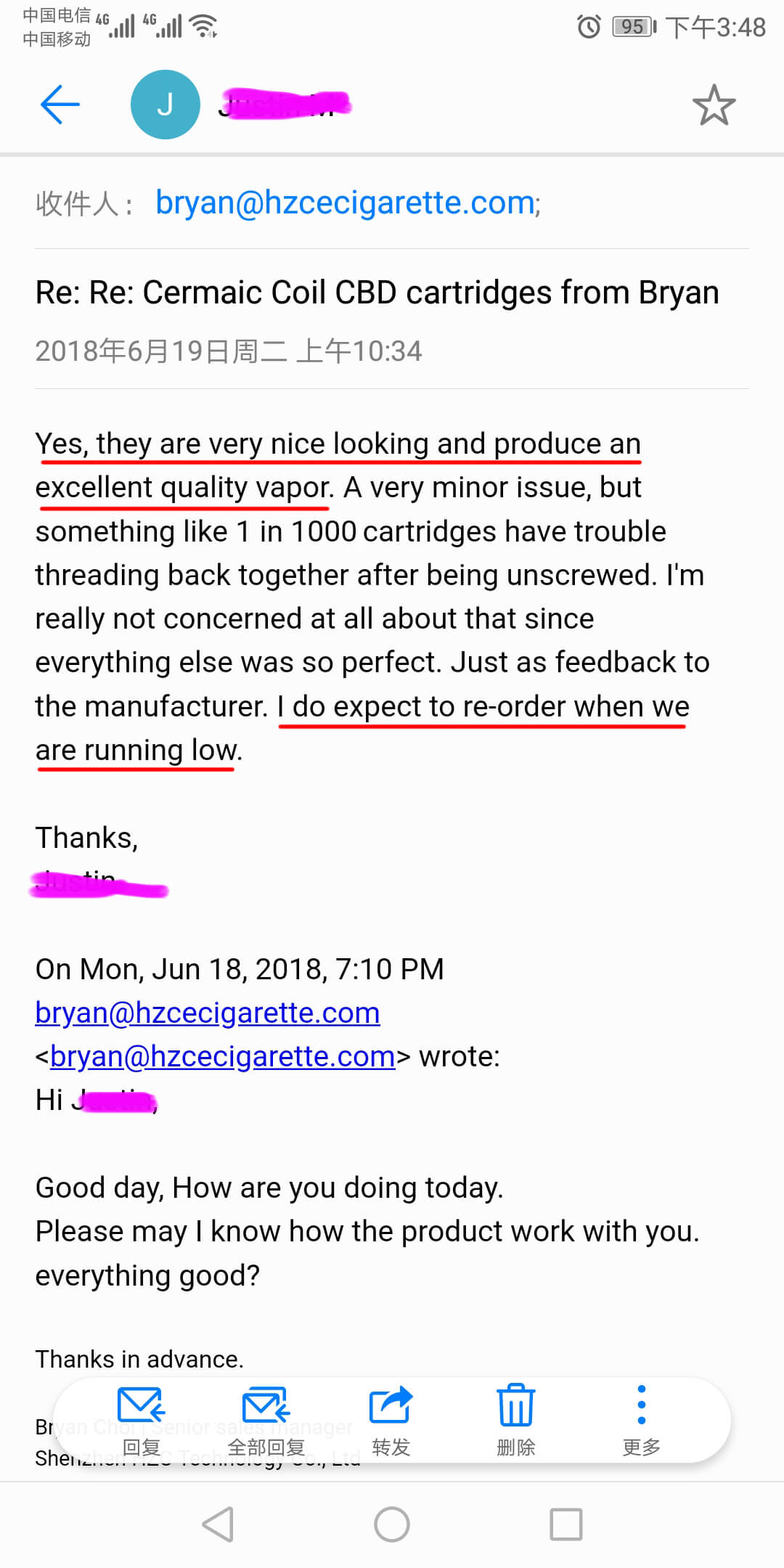The height and width of the screenshot is (1568, 784).
Task: Tap the email subject line
Action: (377, 293)
